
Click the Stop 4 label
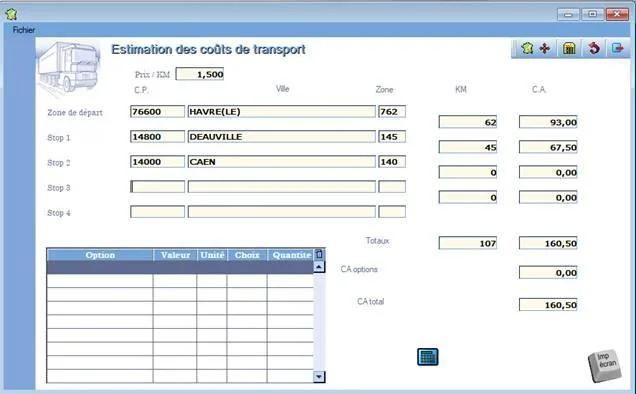coord(59,213)
